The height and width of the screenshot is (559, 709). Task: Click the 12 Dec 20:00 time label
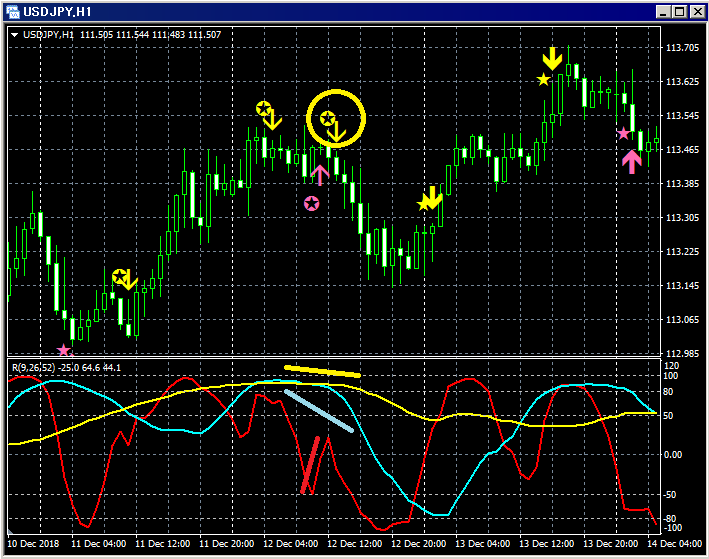tap(419, 544)
